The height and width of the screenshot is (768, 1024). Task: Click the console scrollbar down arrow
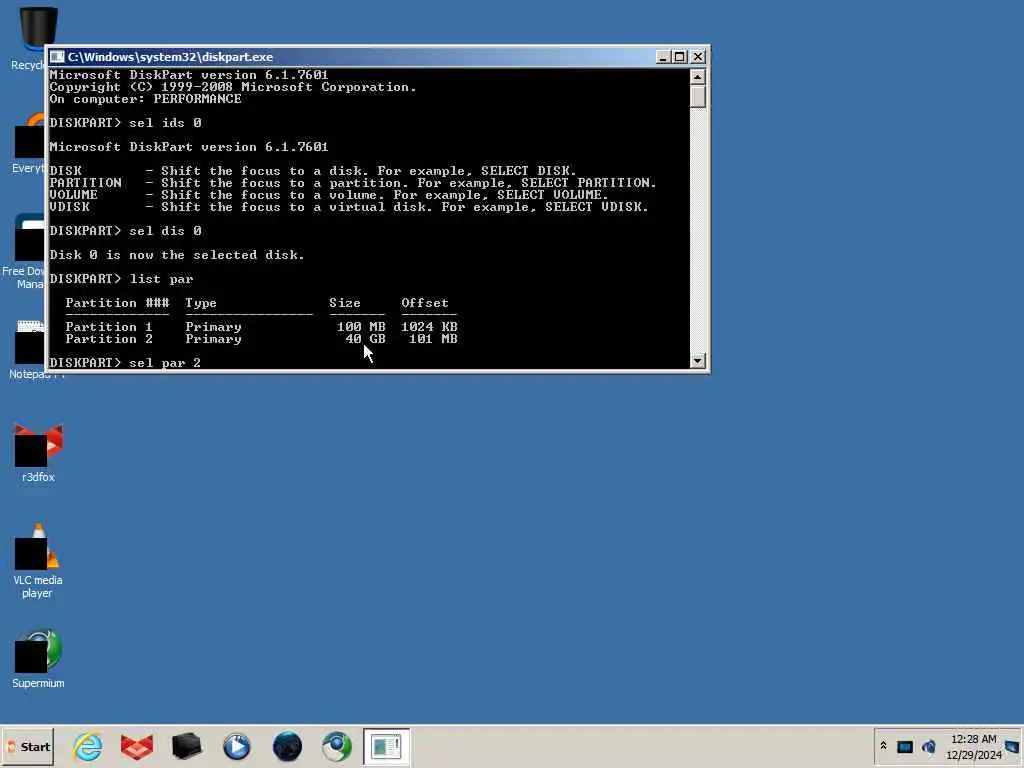pos(697,360)
